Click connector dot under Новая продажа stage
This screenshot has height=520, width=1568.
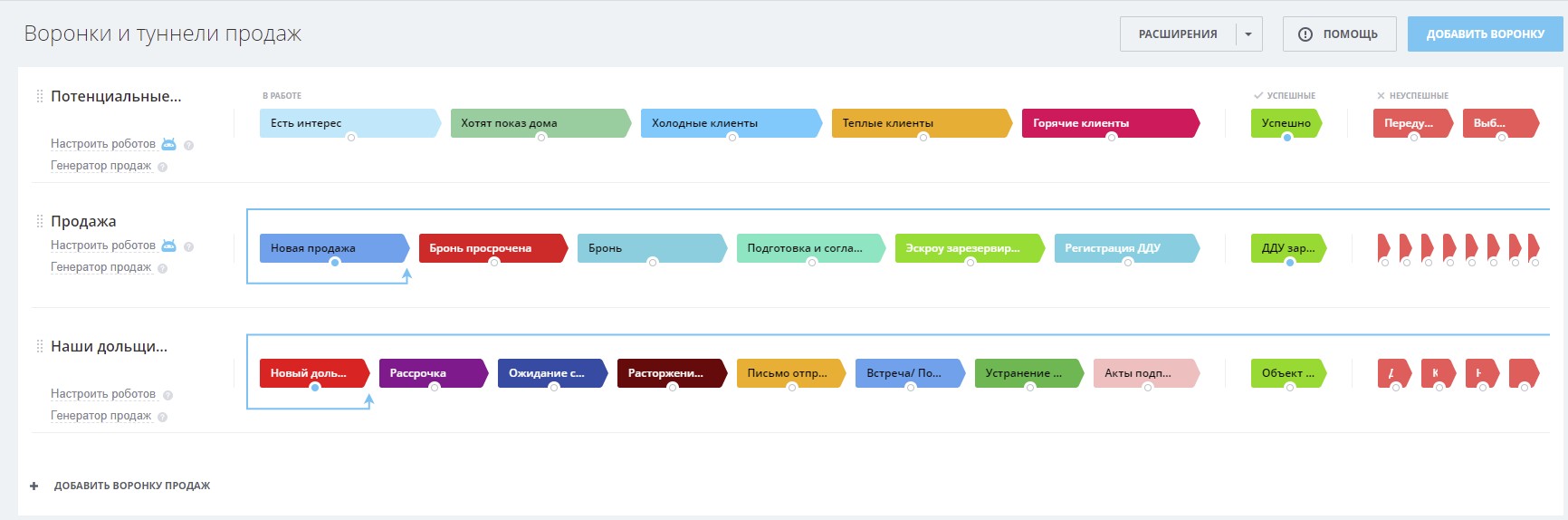tap(335, 263)
